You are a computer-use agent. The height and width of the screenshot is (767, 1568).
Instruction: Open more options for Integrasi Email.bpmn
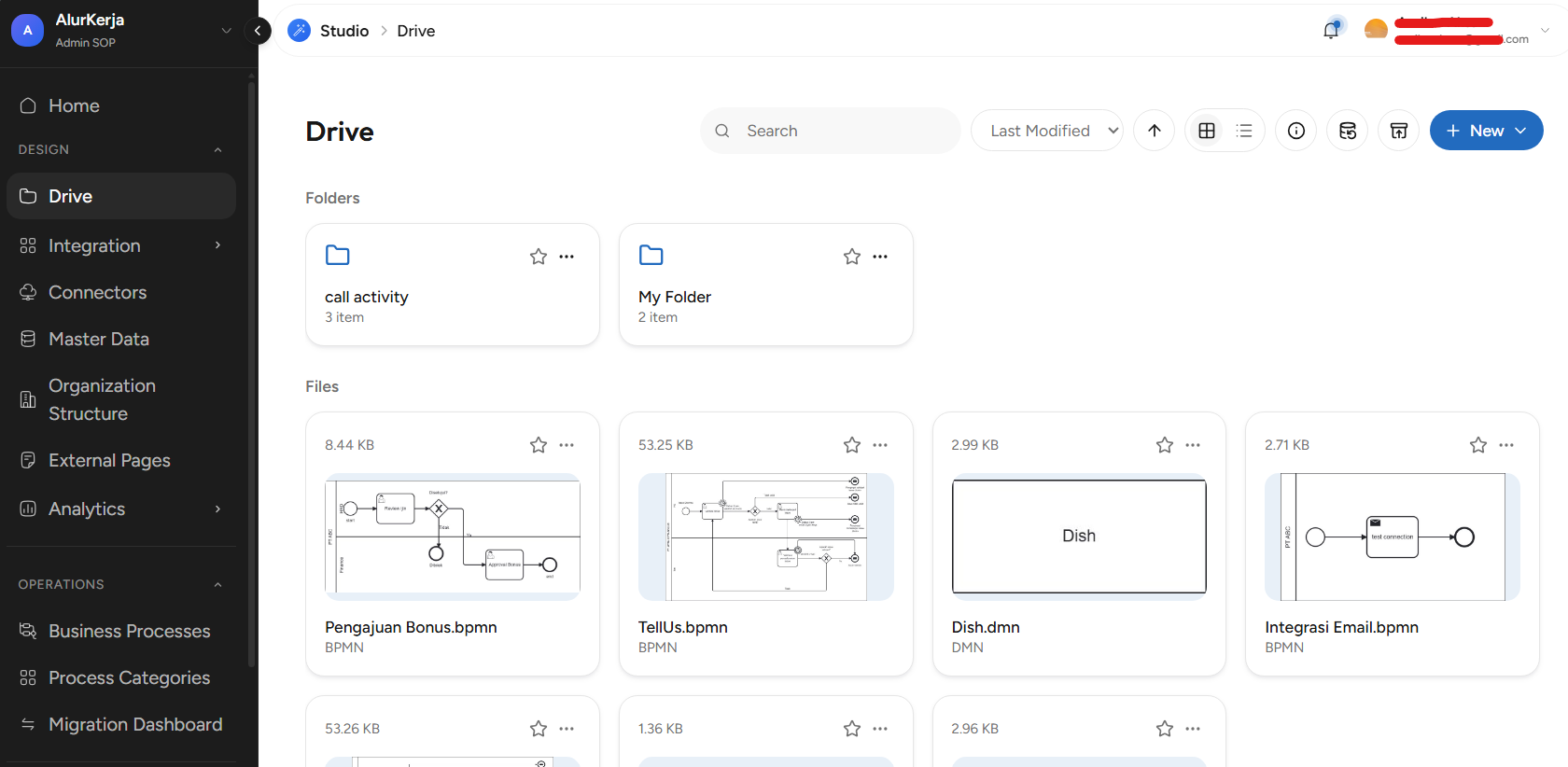pyautogui.click(x=1506, y=445)
